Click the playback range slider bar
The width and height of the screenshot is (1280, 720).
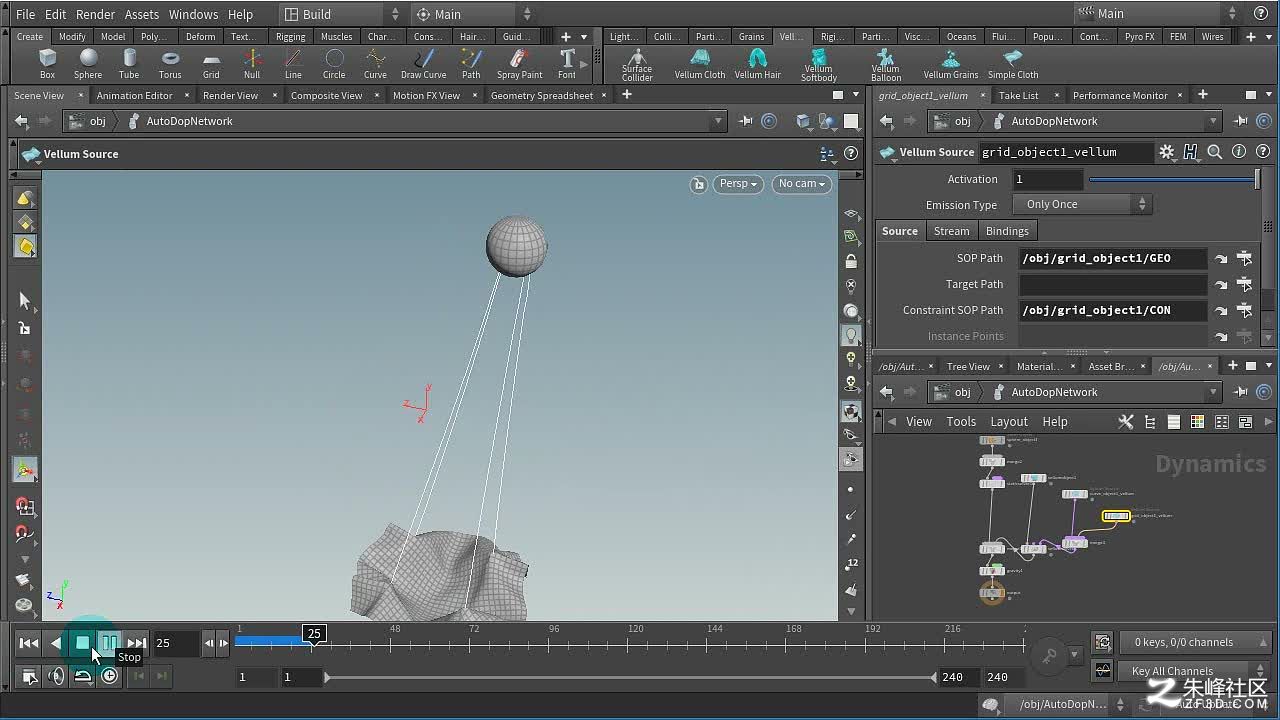pos(630,677)
